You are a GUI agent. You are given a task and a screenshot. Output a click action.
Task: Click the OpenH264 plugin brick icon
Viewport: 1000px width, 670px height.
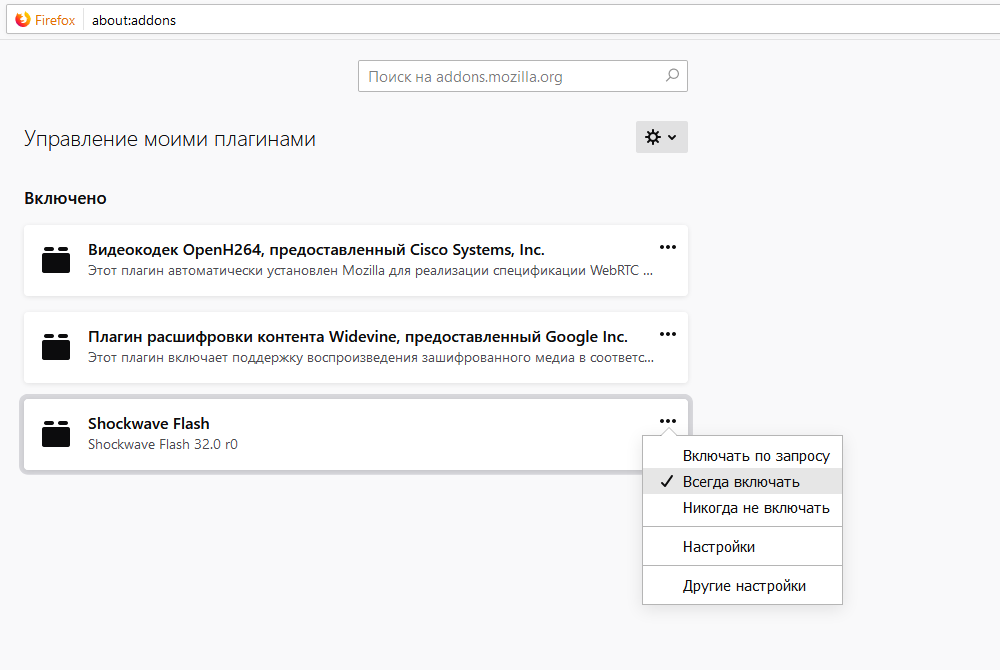coord(56,260)
